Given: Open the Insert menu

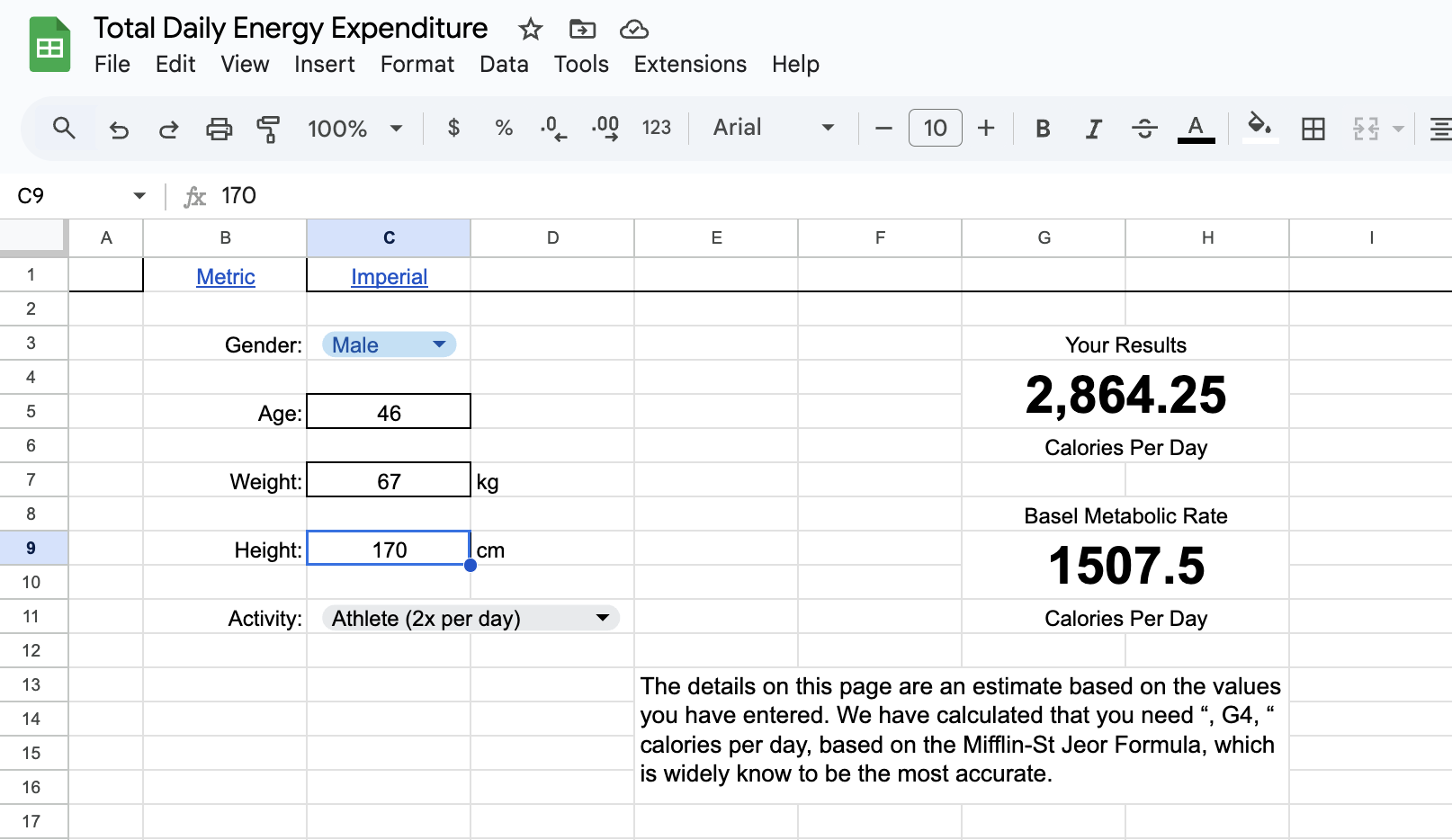Looking at the screenshot, I should 324,65.
